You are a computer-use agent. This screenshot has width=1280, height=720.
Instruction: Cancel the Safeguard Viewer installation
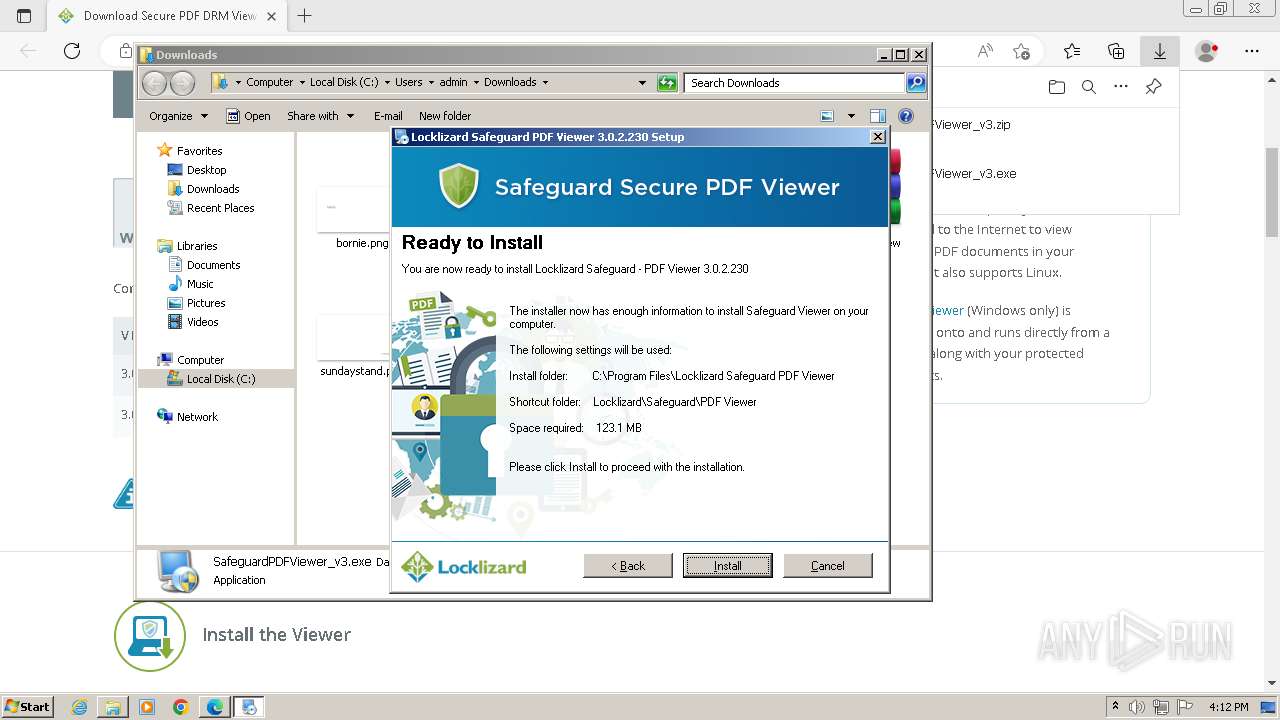(828, 566)
